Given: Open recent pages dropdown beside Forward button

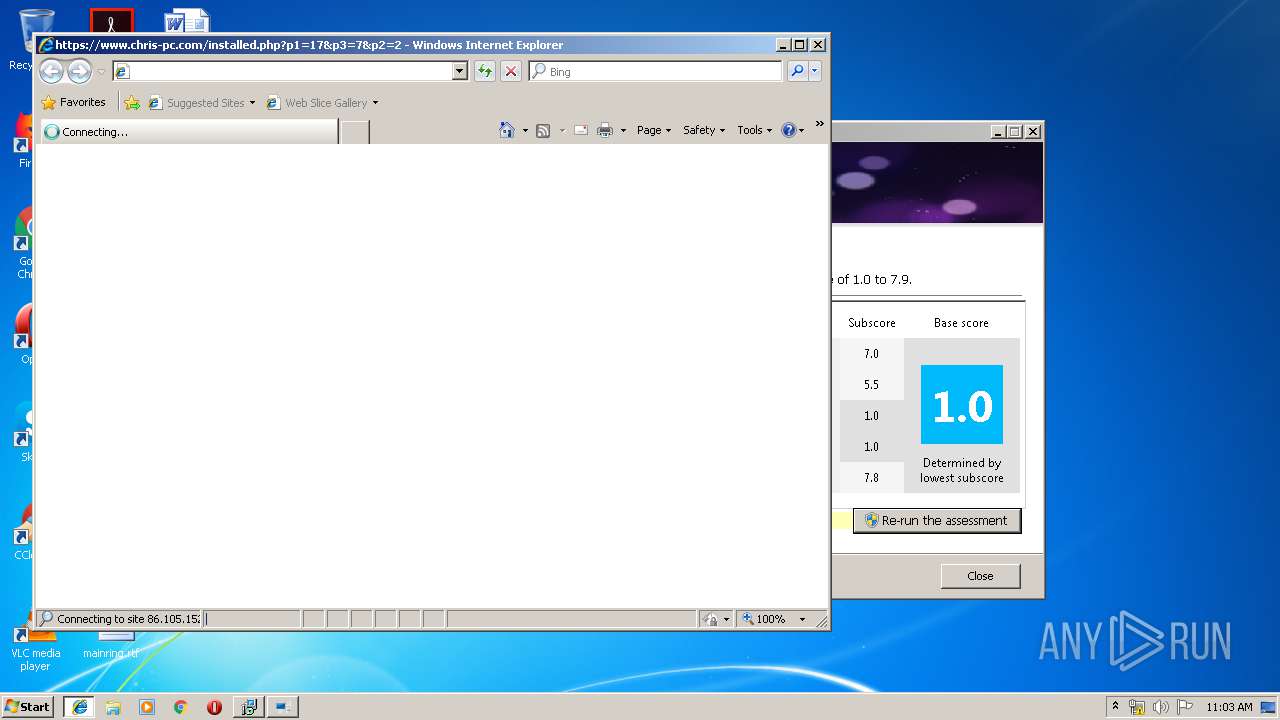Looking at the screenshot, I should point(101,72).
